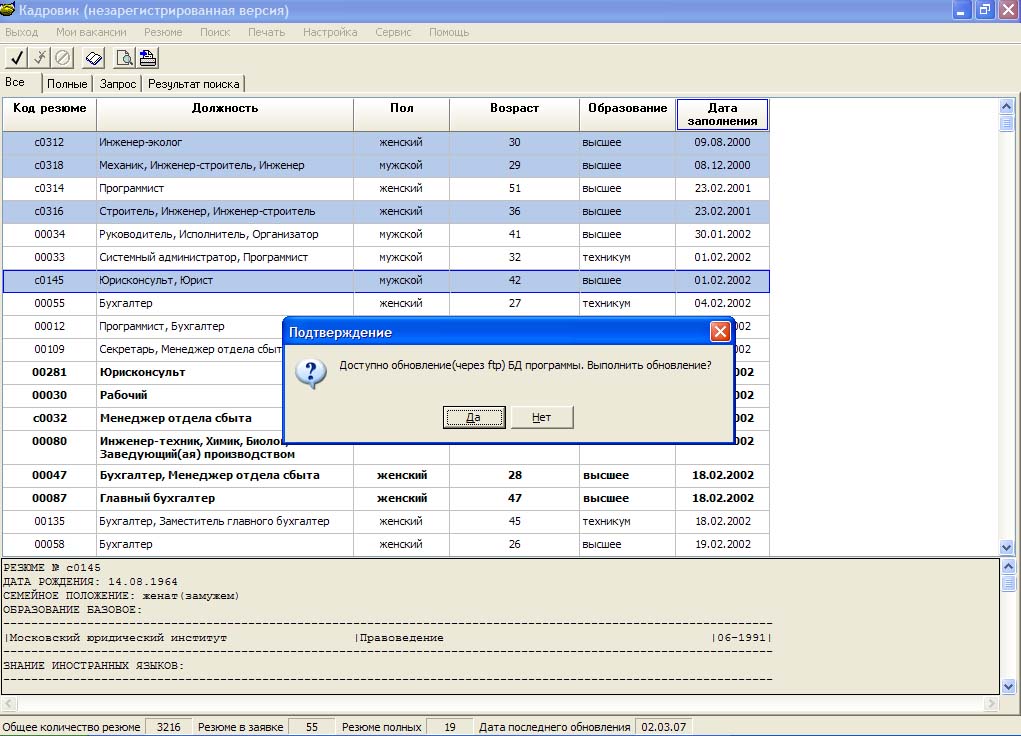
Task: Click up arrow of resume text scrollbar
Action: 1008,567
